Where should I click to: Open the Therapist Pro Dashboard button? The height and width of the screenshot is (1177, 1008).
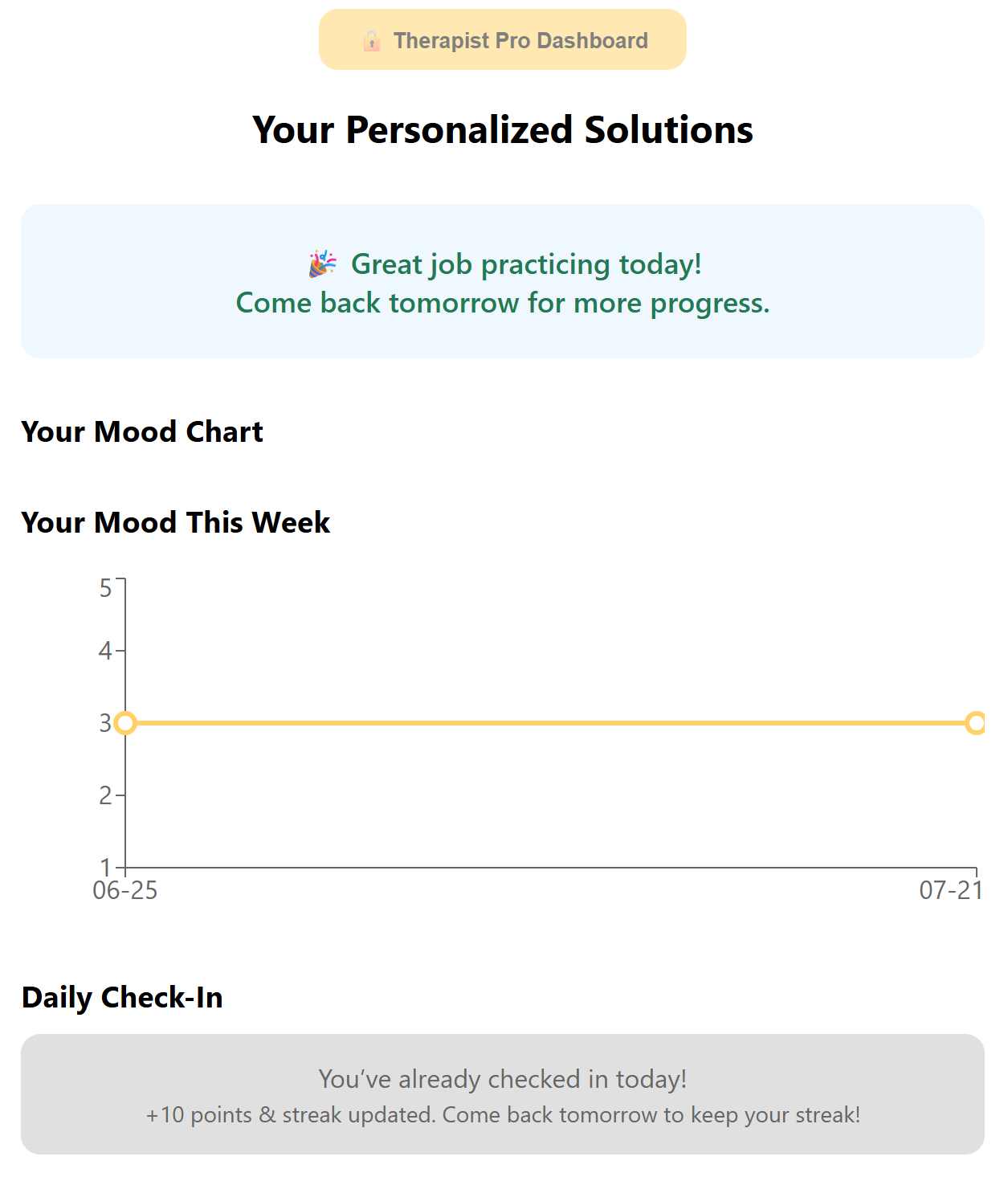click(503, 39)
